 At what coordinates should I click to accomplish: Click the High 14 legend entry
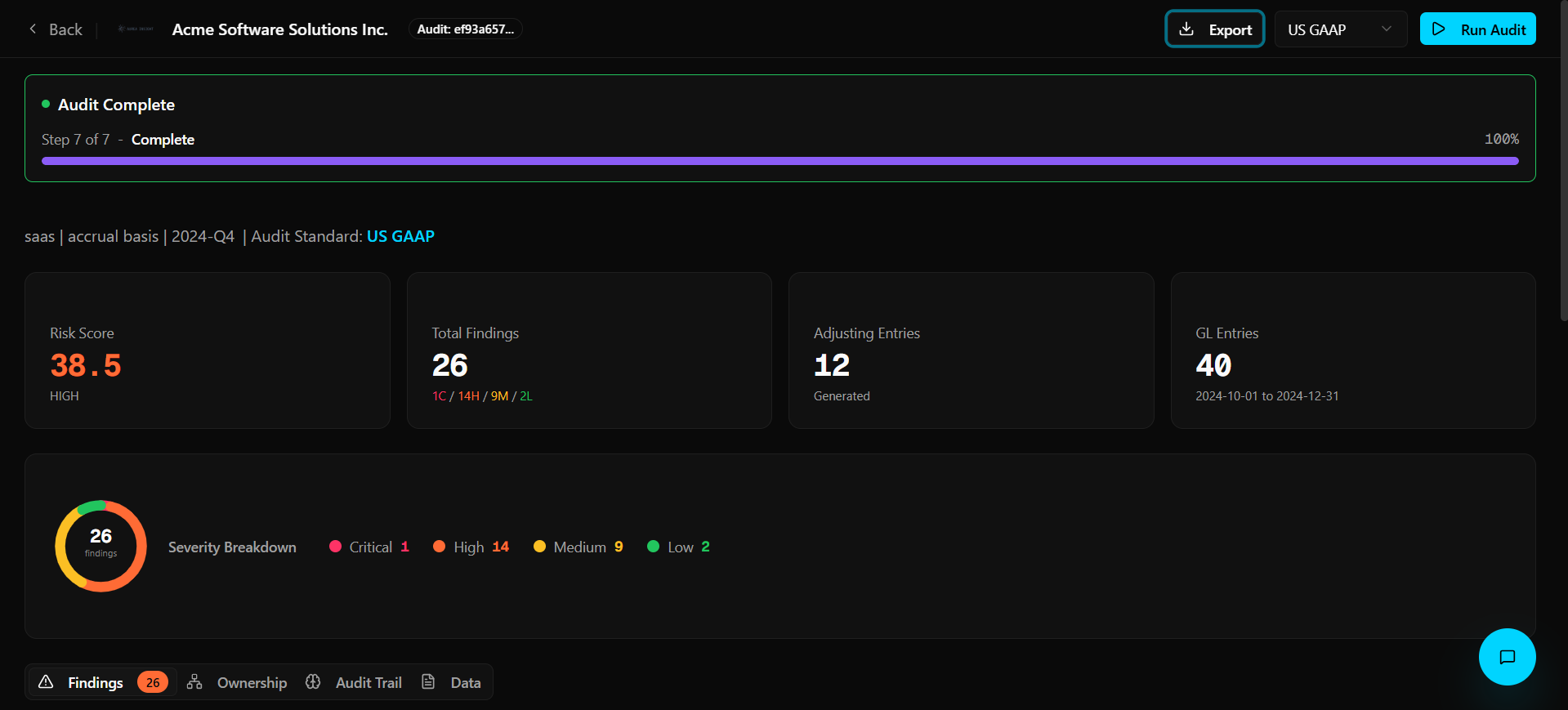[x=471, y=547]
